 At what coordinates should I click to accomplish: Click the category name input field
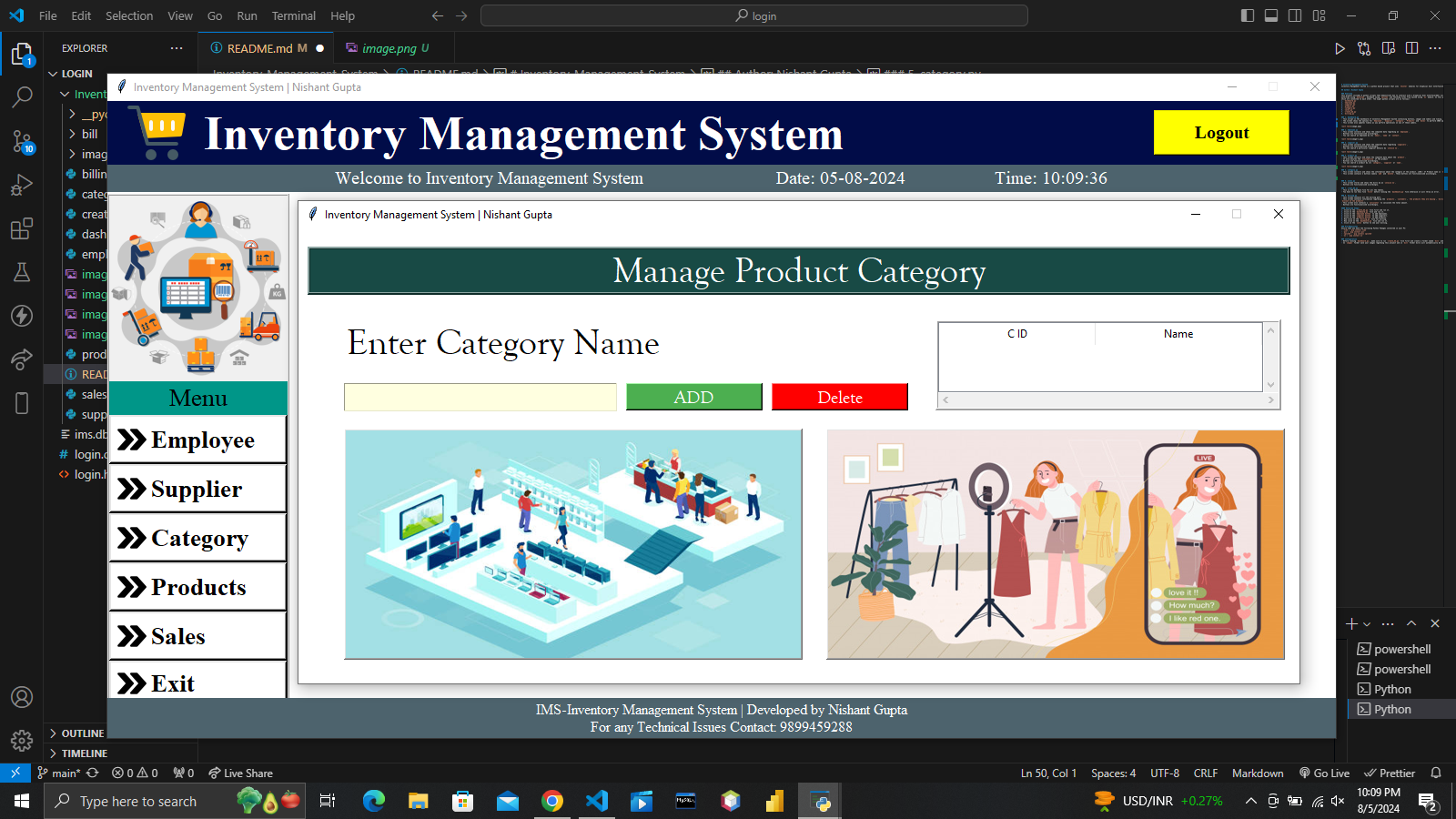click(480, 398)
